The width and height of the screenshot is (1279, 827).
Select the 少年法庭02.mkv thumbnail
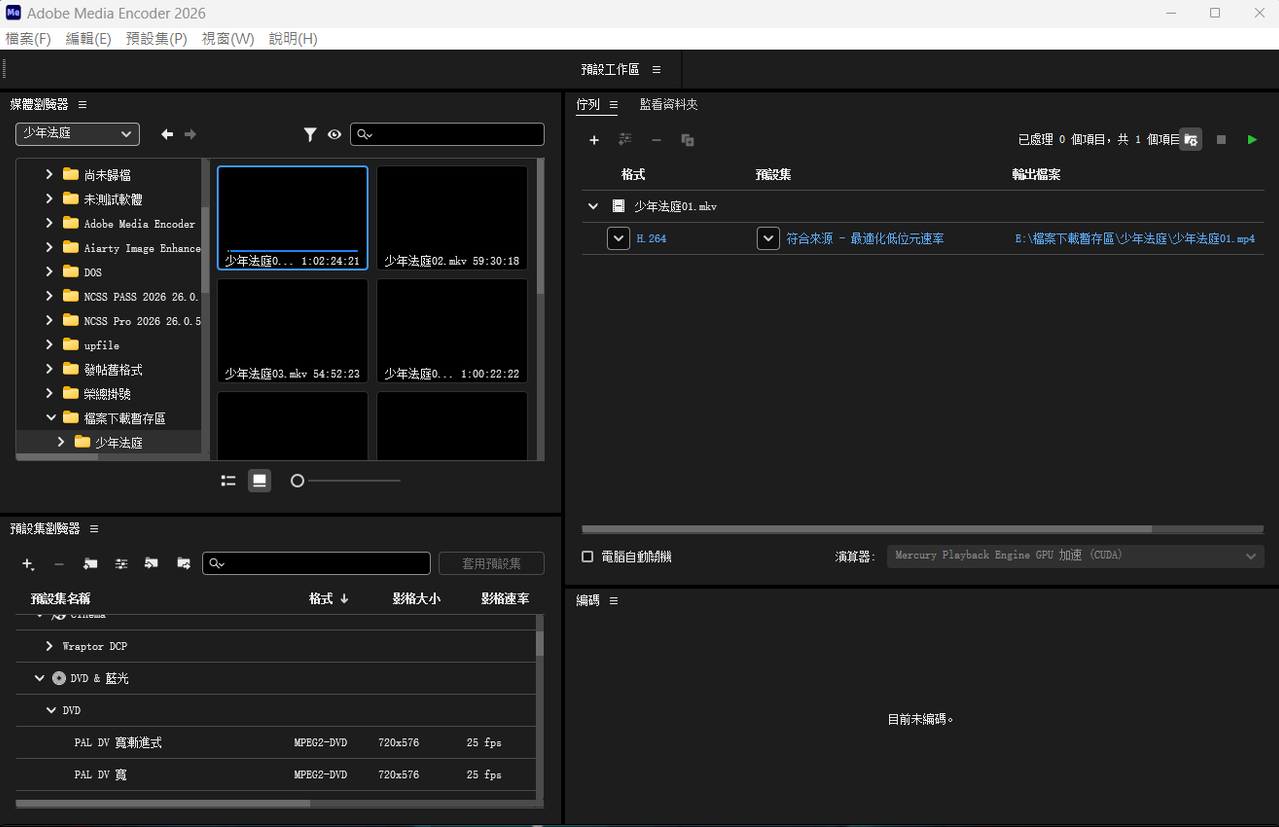pyautogui.click(x=452, y=218)
